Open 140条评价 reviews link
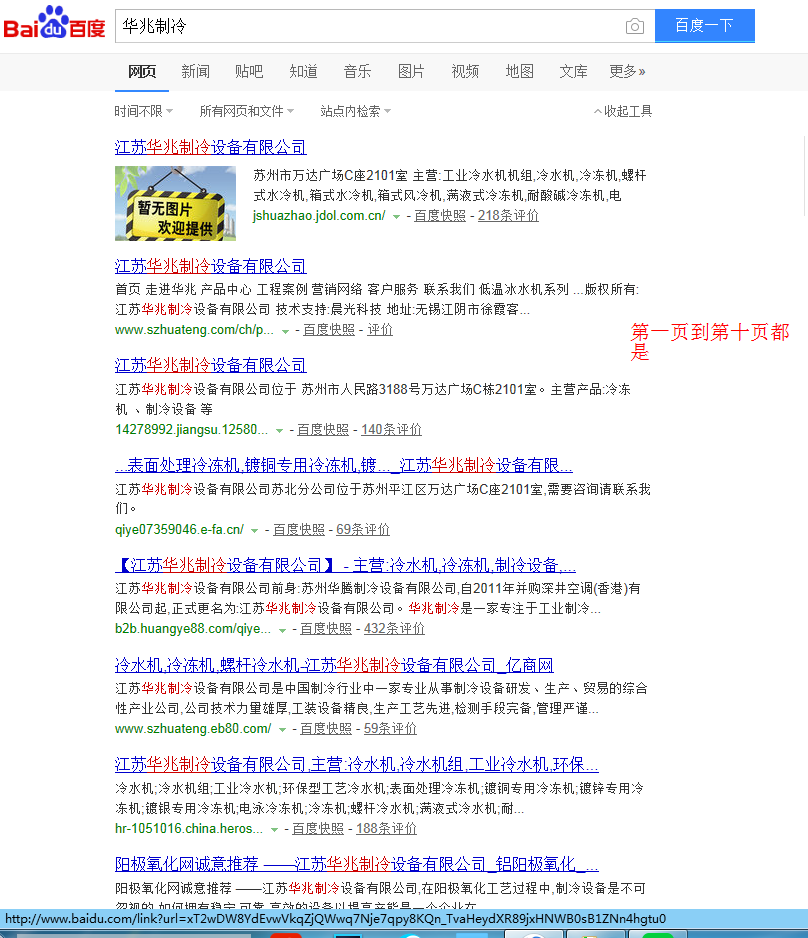Screen dimensions: 808x938 391,430
